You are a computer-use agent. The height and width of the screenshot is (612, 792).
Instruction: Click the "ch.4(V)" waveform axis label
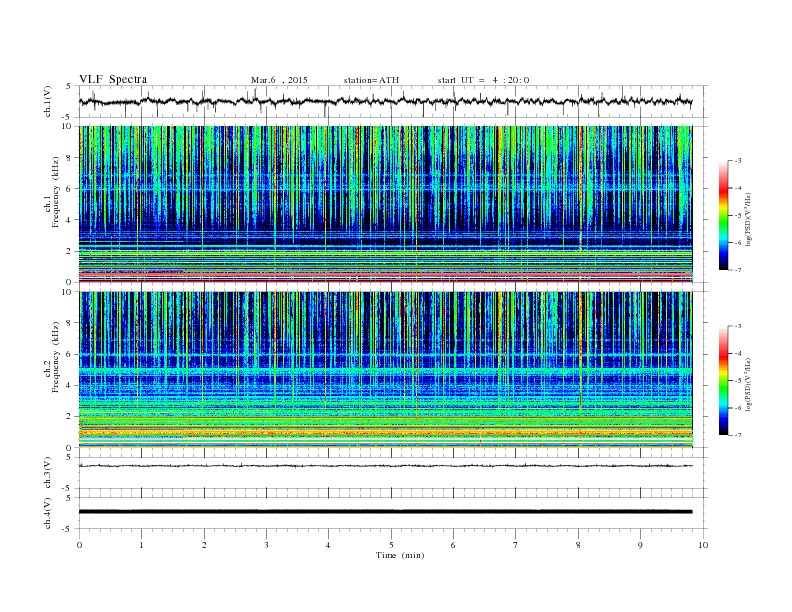48,513
